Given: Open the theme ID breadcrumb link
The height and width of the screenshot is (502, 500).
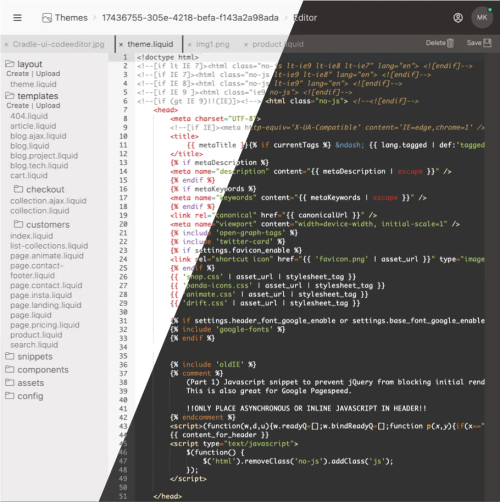Looking at the screenshot, I should click(x=190, y=18).
